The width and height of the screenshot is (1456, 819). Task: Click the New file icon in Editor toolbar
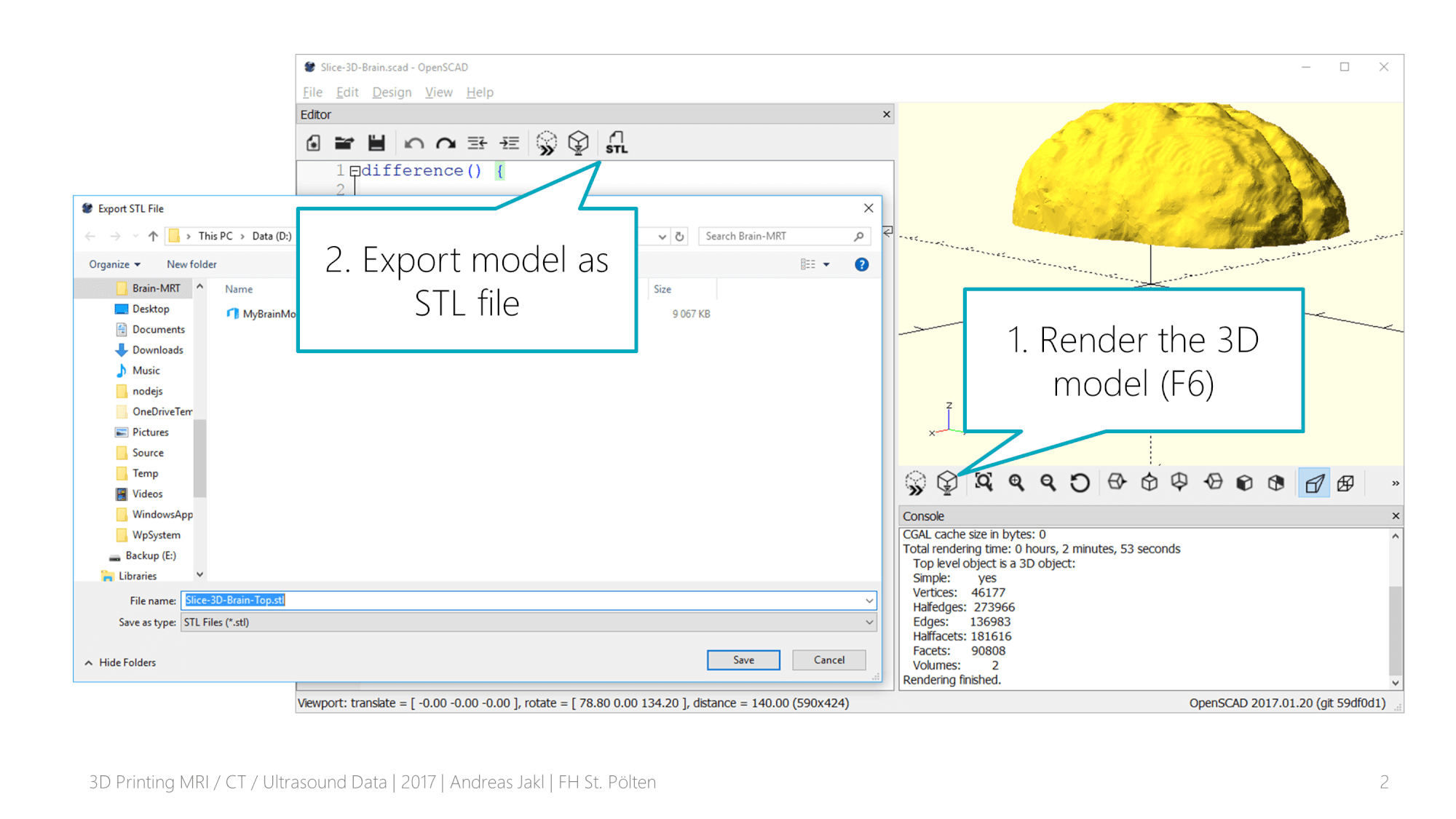coord(314,143)
